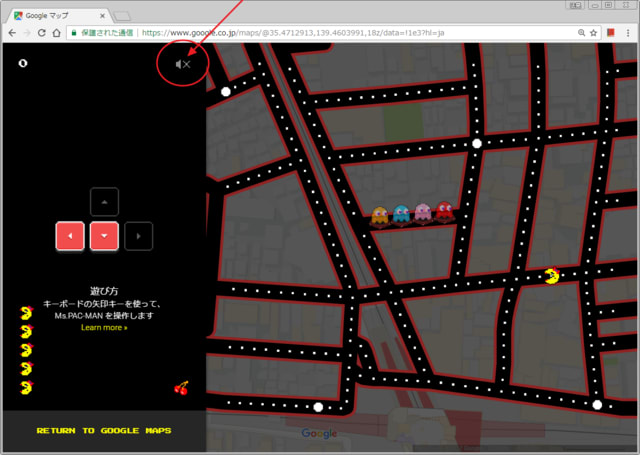Click the pink ghost on the map

coord(424,213)
